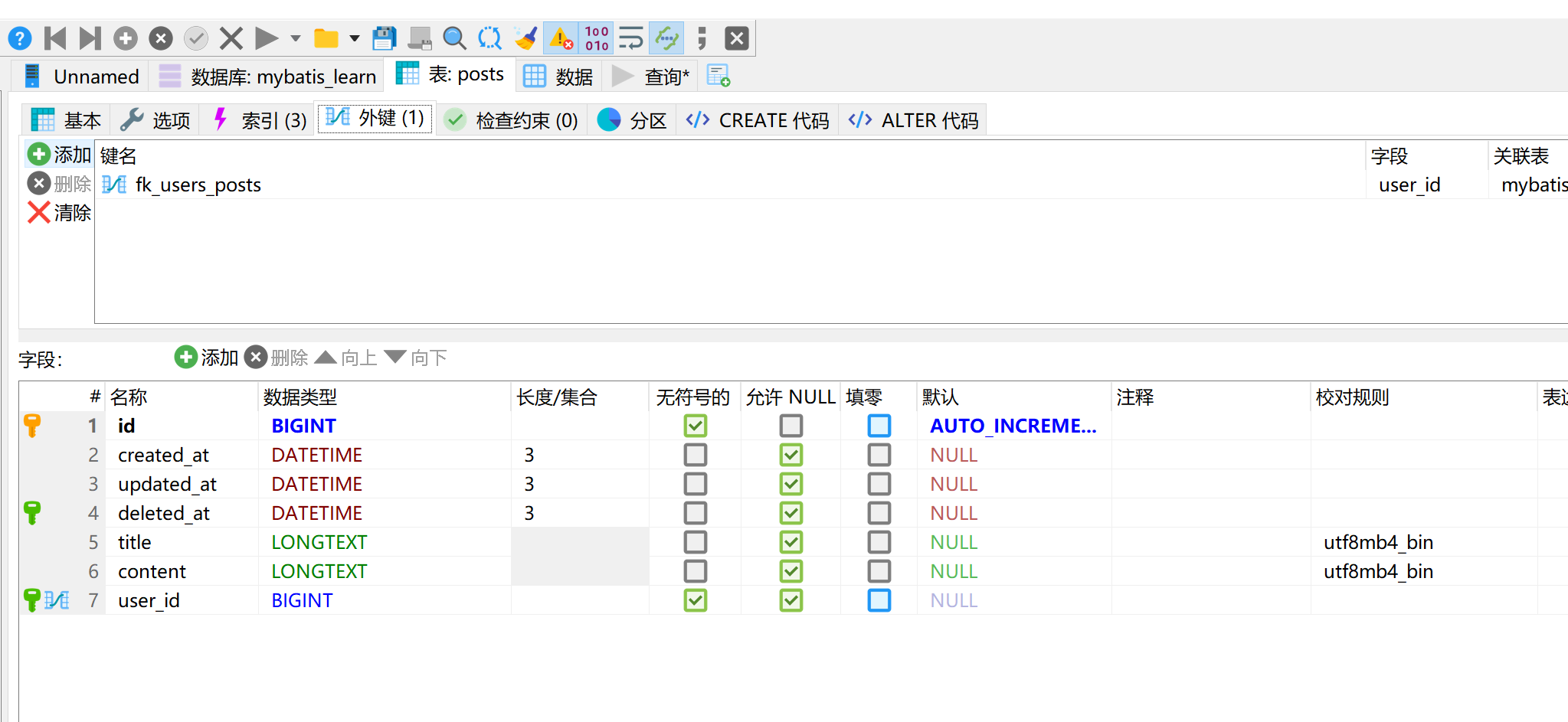Click the 100/010 binary toolbar icon
The image size is (1568, 722).
[596, 38]
